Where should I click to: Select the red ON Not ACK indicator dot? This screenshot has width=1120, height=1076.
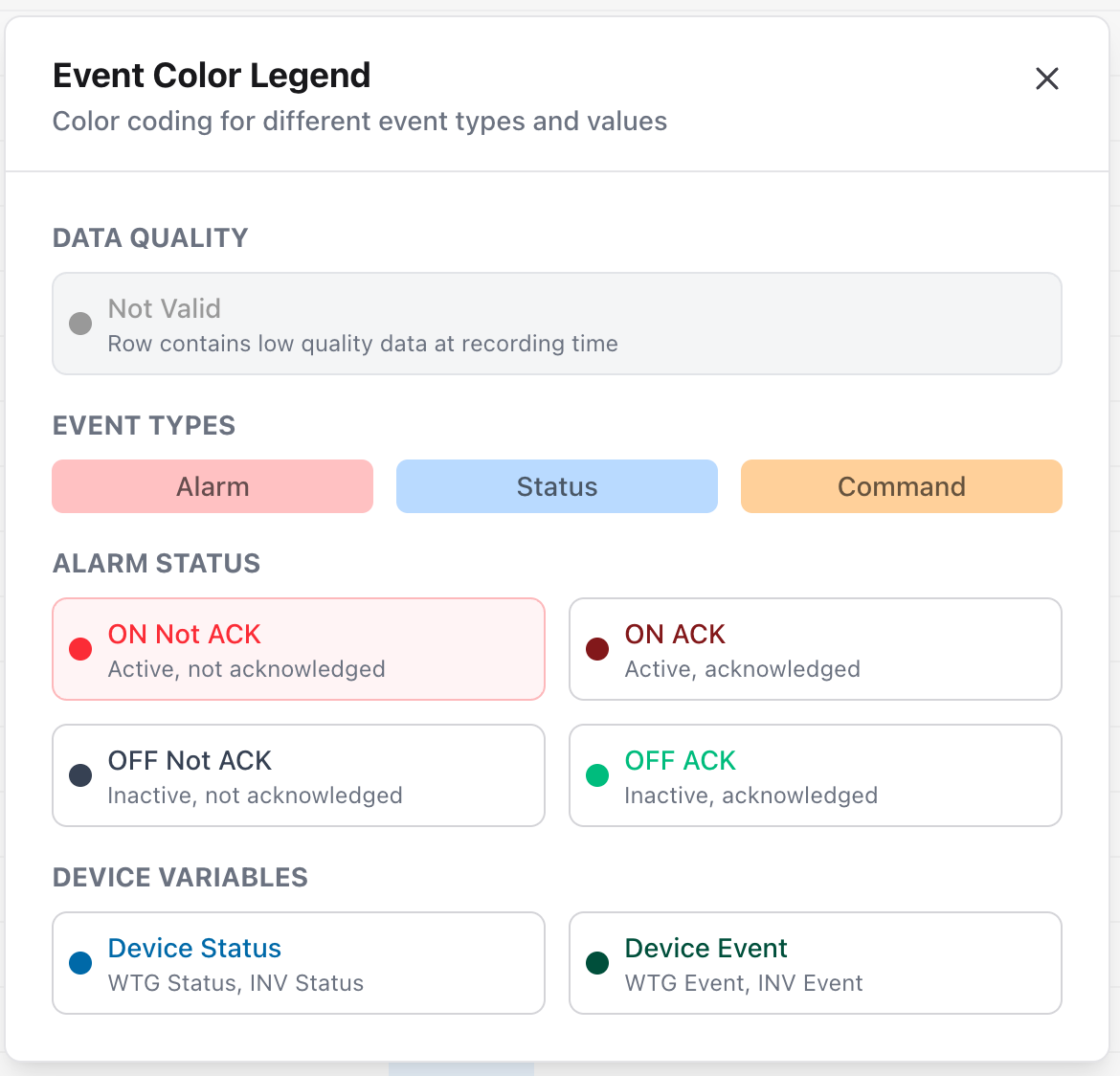point(79,649)
